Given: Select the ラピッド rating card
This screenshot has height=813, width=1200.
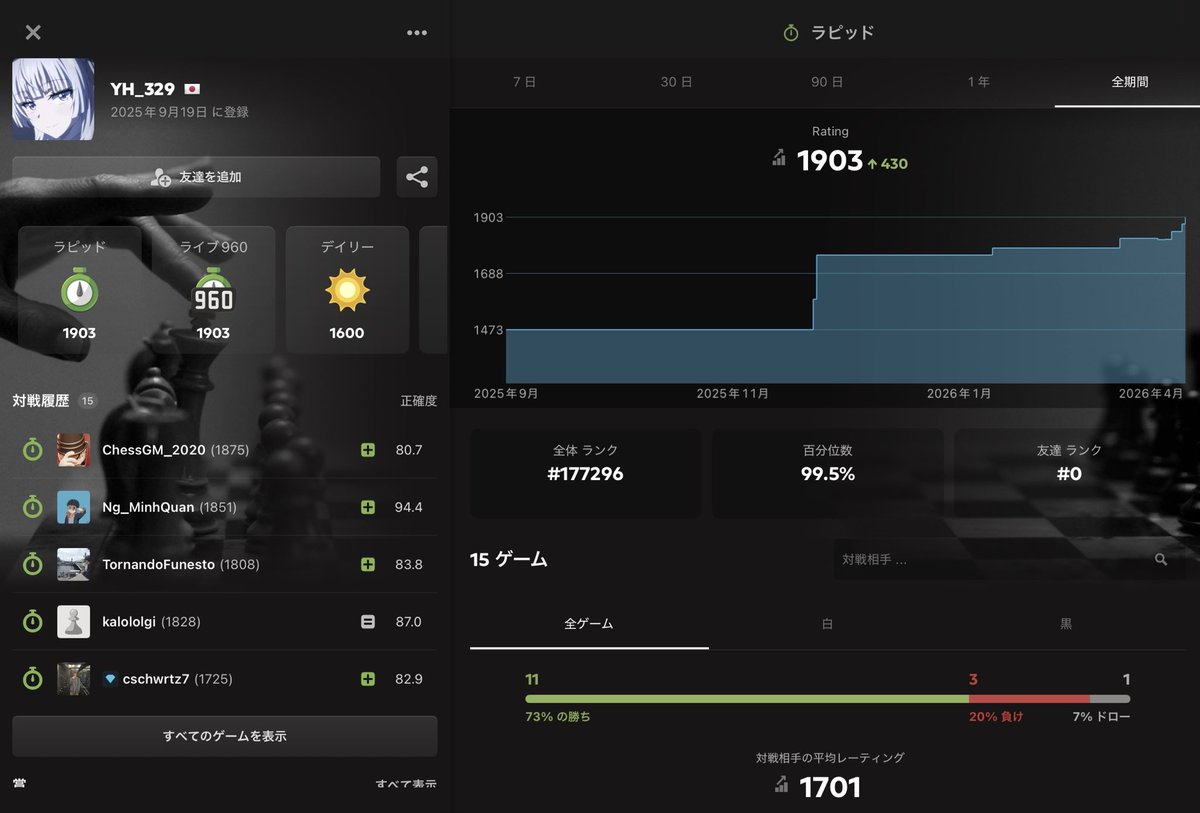Looking at the screenshot, I should [x=79, y=290].
